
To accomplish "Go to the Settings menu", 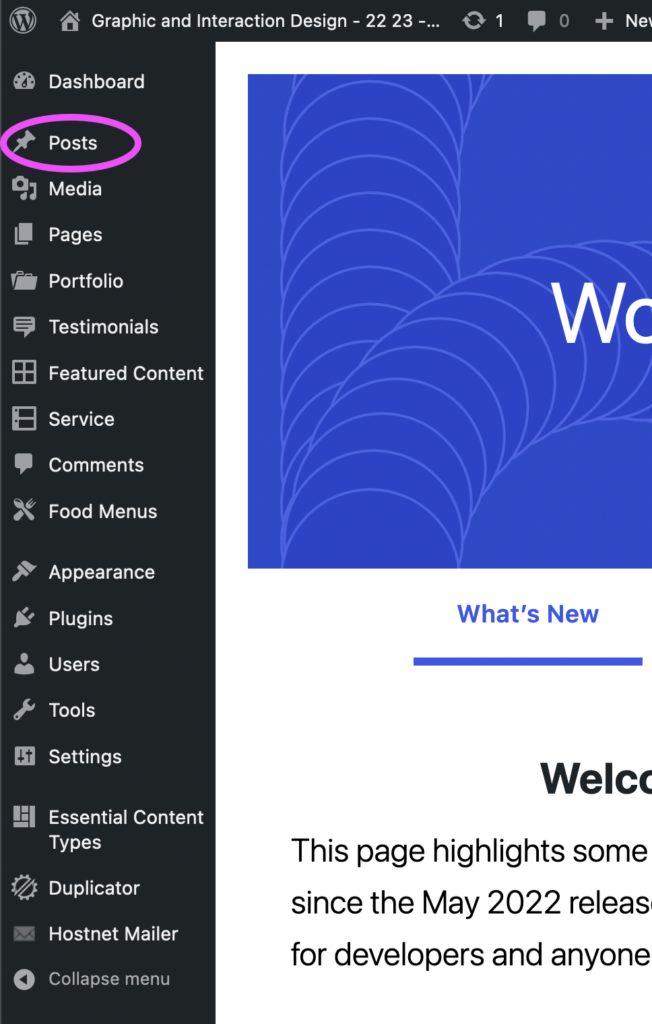I will (85, 757).
